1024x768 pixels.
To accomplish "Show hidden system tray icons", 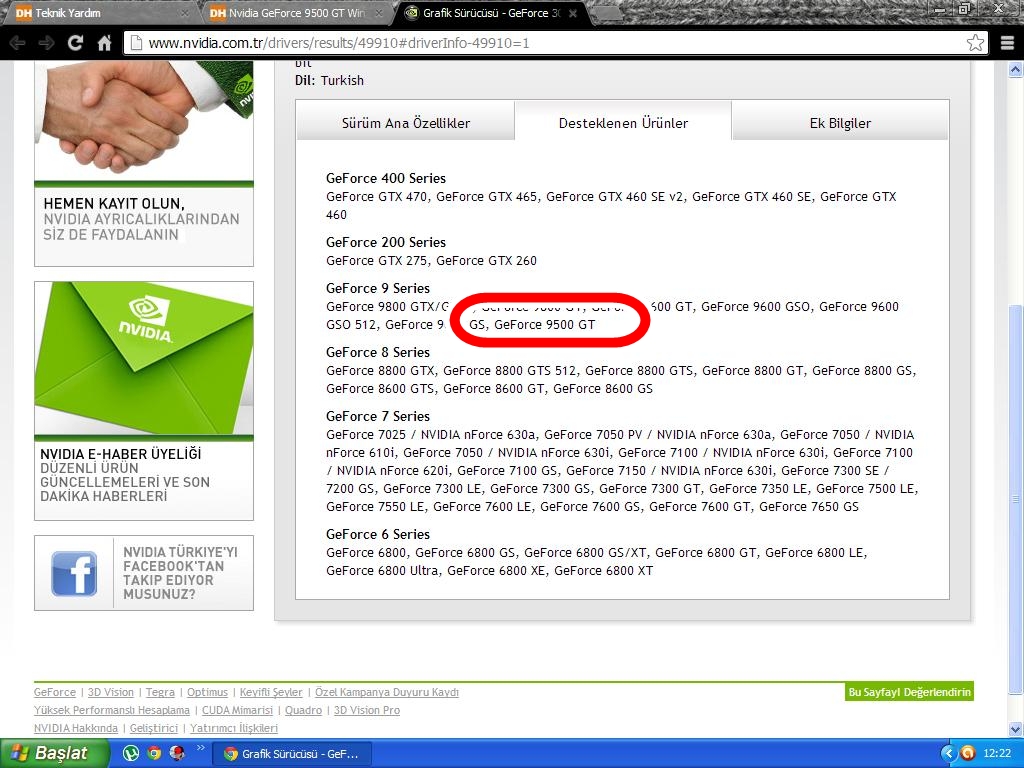I will tap(948, 754).
